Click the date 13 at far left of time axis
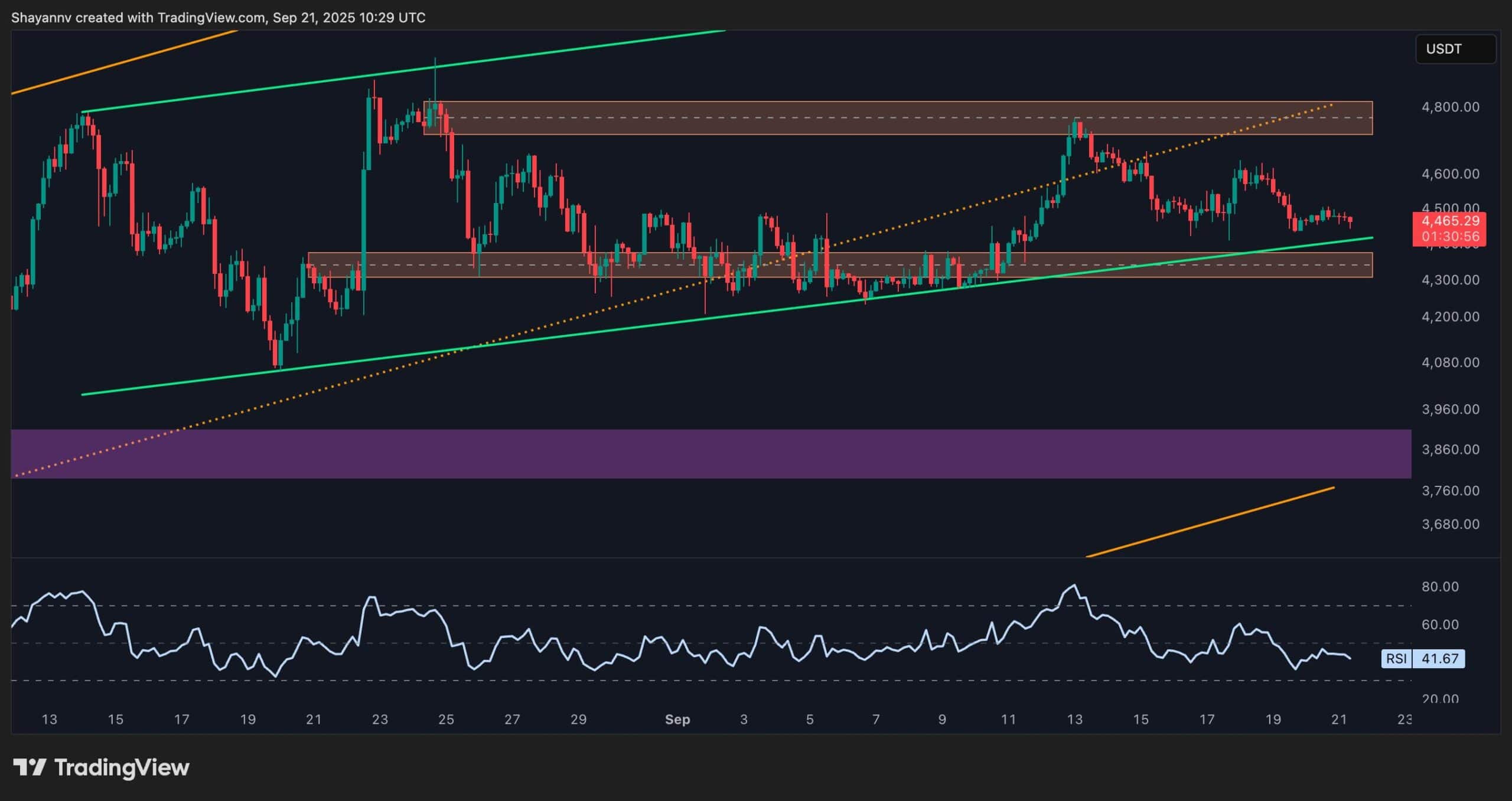This screenshot has height=801, width=1512. [50, 719]
